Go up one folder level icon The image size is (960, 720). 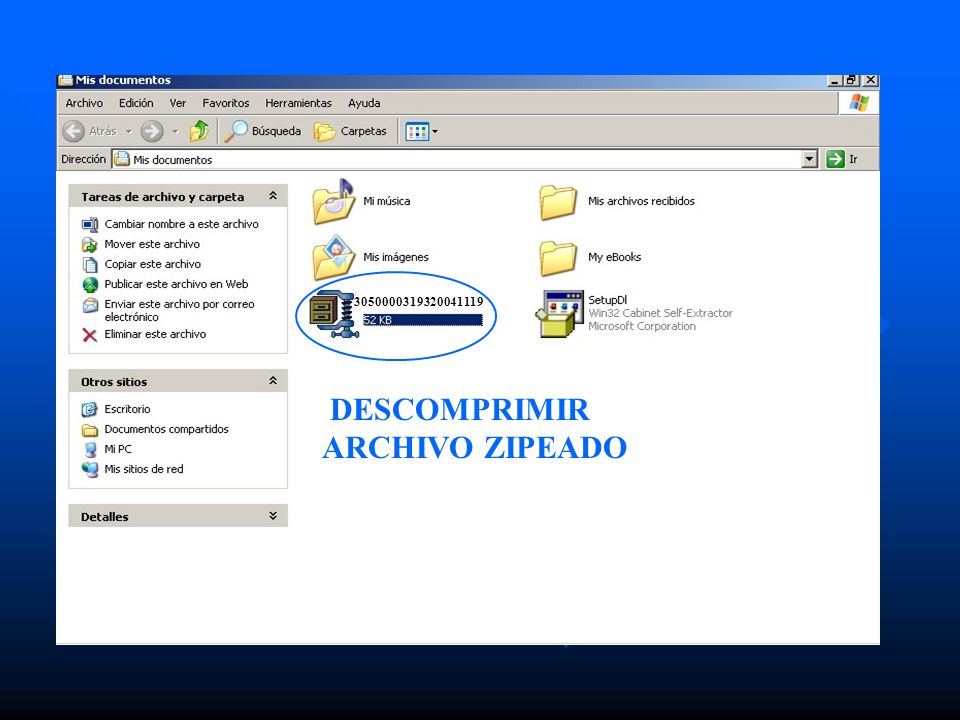click(x=199, y=131)
